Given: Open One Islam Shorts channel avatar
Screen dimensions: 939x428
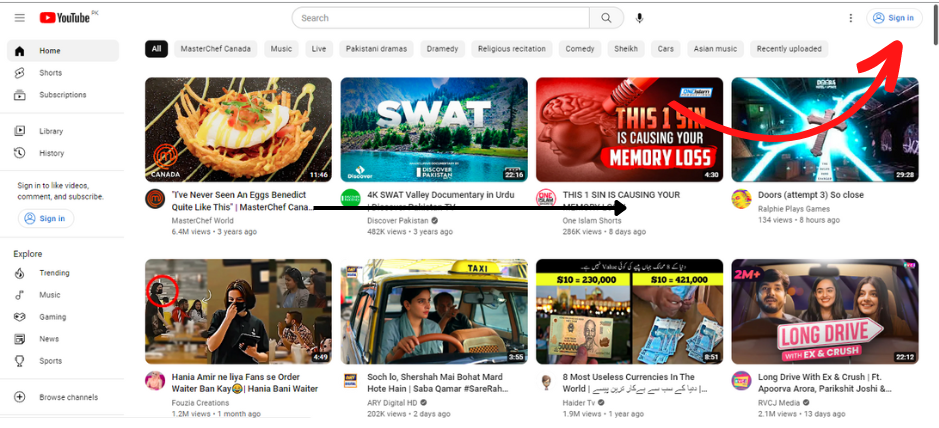Looking at the screenshot, I should [546, 199].
